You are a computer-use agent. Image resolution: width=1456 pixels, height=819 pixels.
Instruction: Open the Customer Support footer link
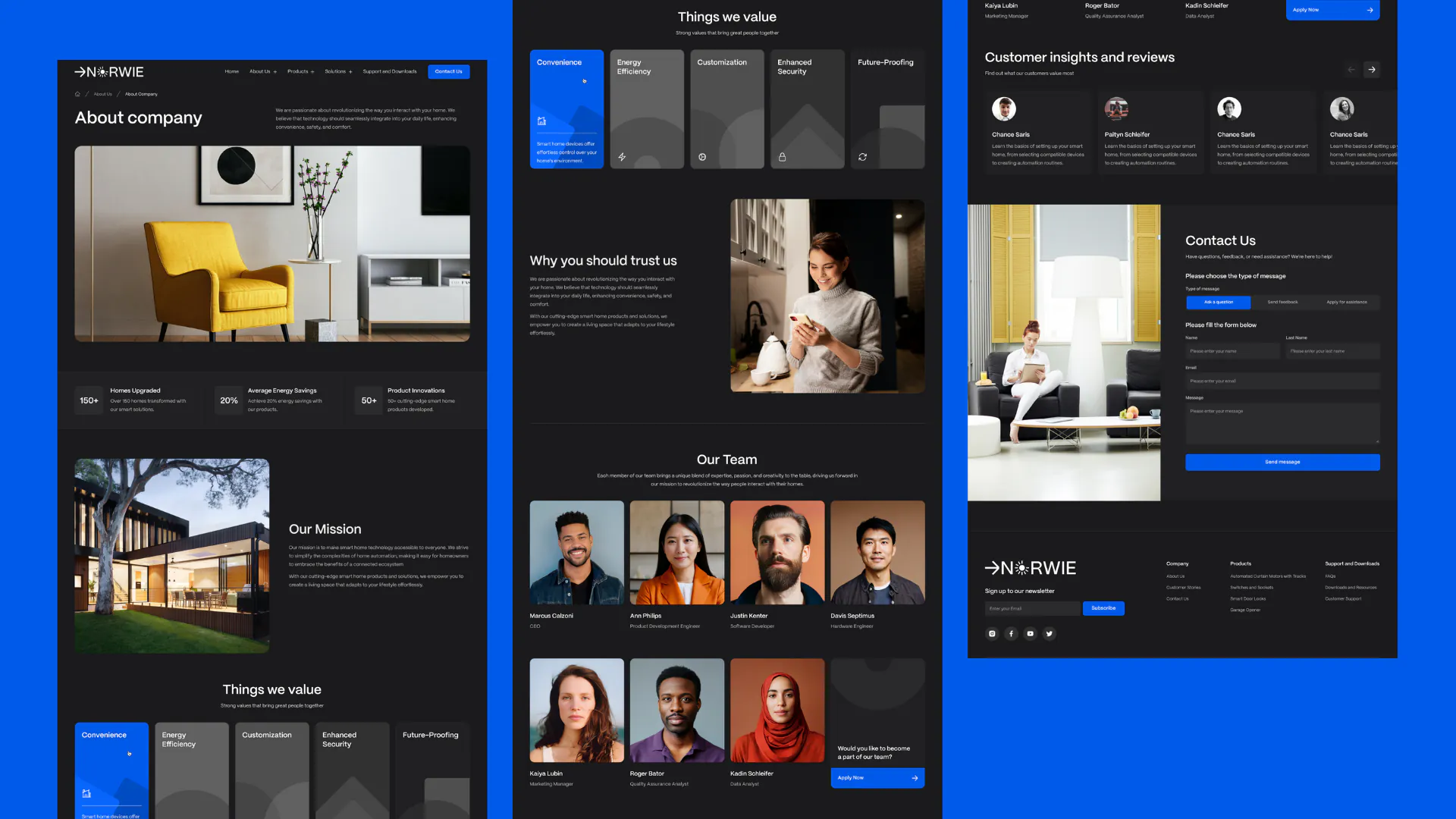(x=1343, y=599)
